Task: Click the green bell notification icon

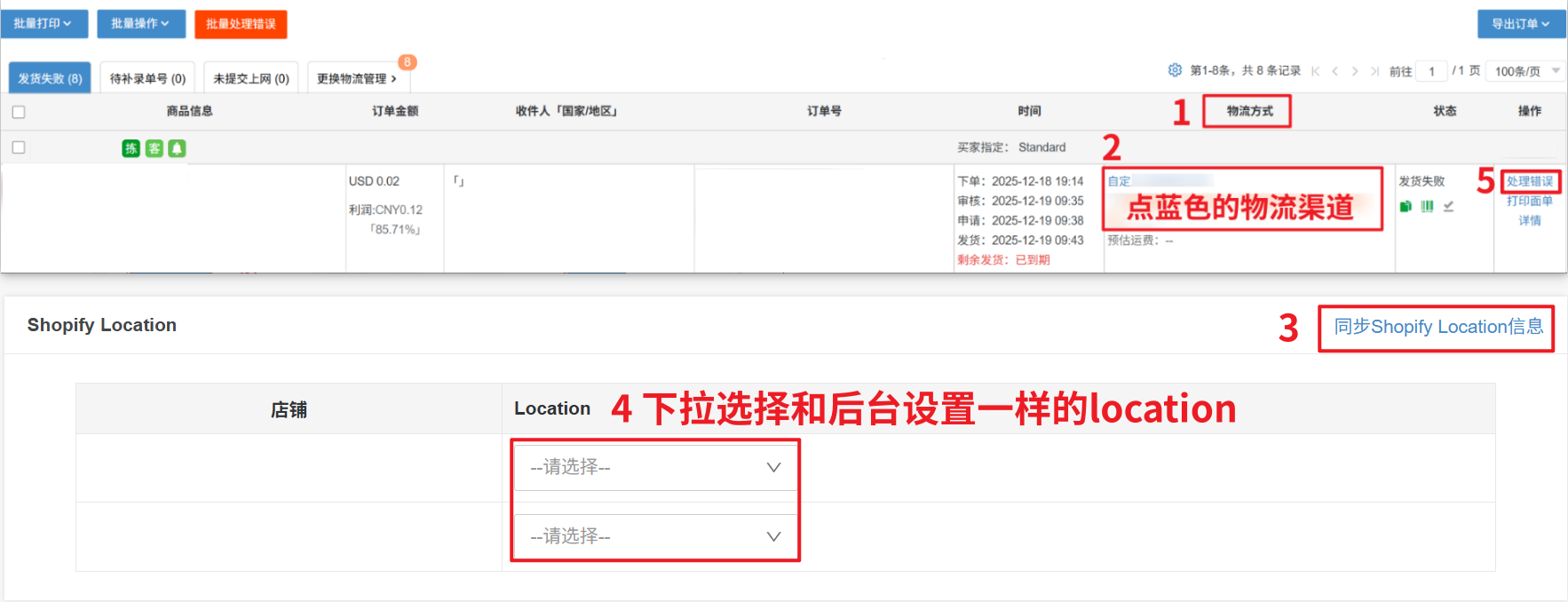Action: coord(177,148)
